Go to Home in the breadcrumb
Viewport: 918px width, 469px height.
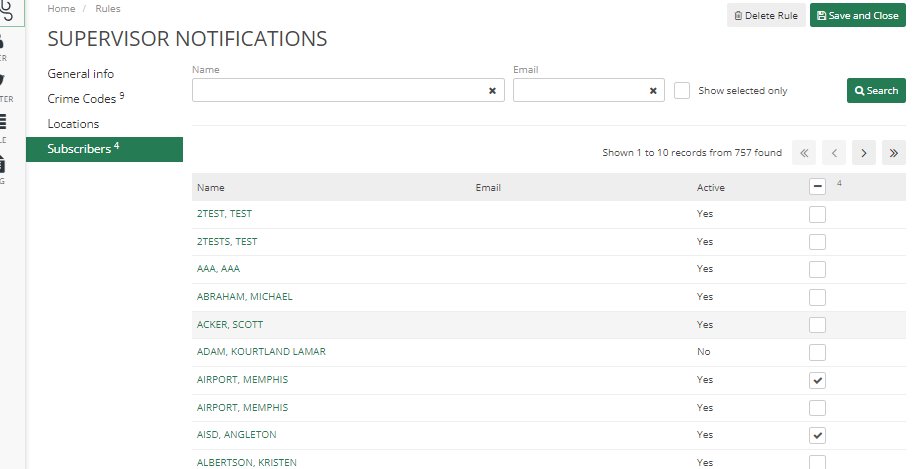click(61, 9)
